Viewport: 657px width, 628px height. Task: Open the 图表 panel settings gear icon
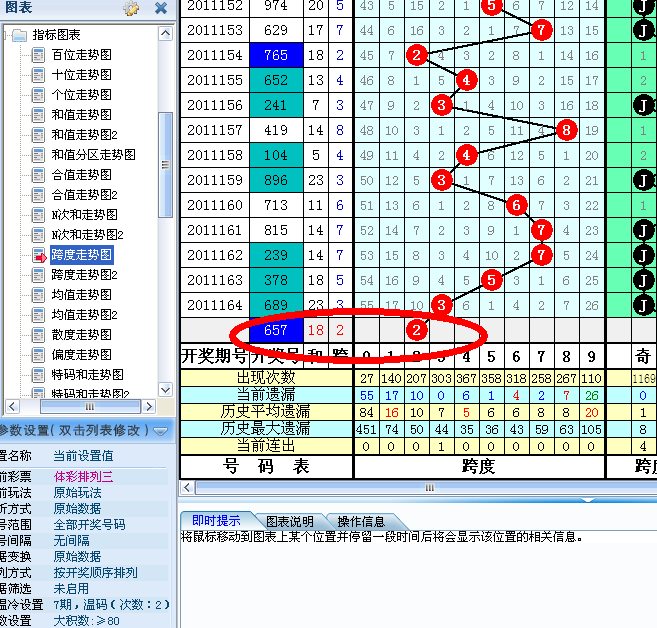131,8
